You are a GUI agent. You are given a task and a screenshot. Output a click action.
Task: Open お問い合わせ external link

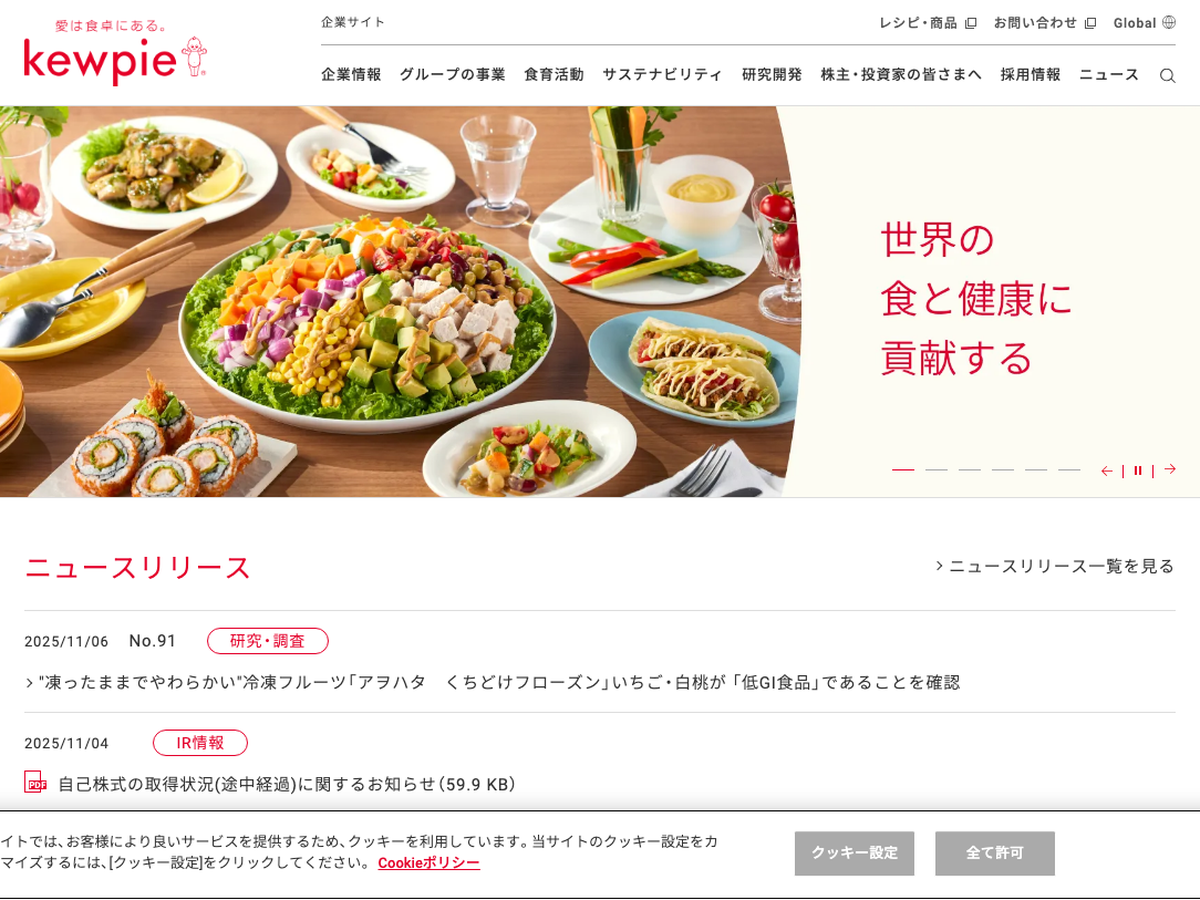pos(1044,22)
